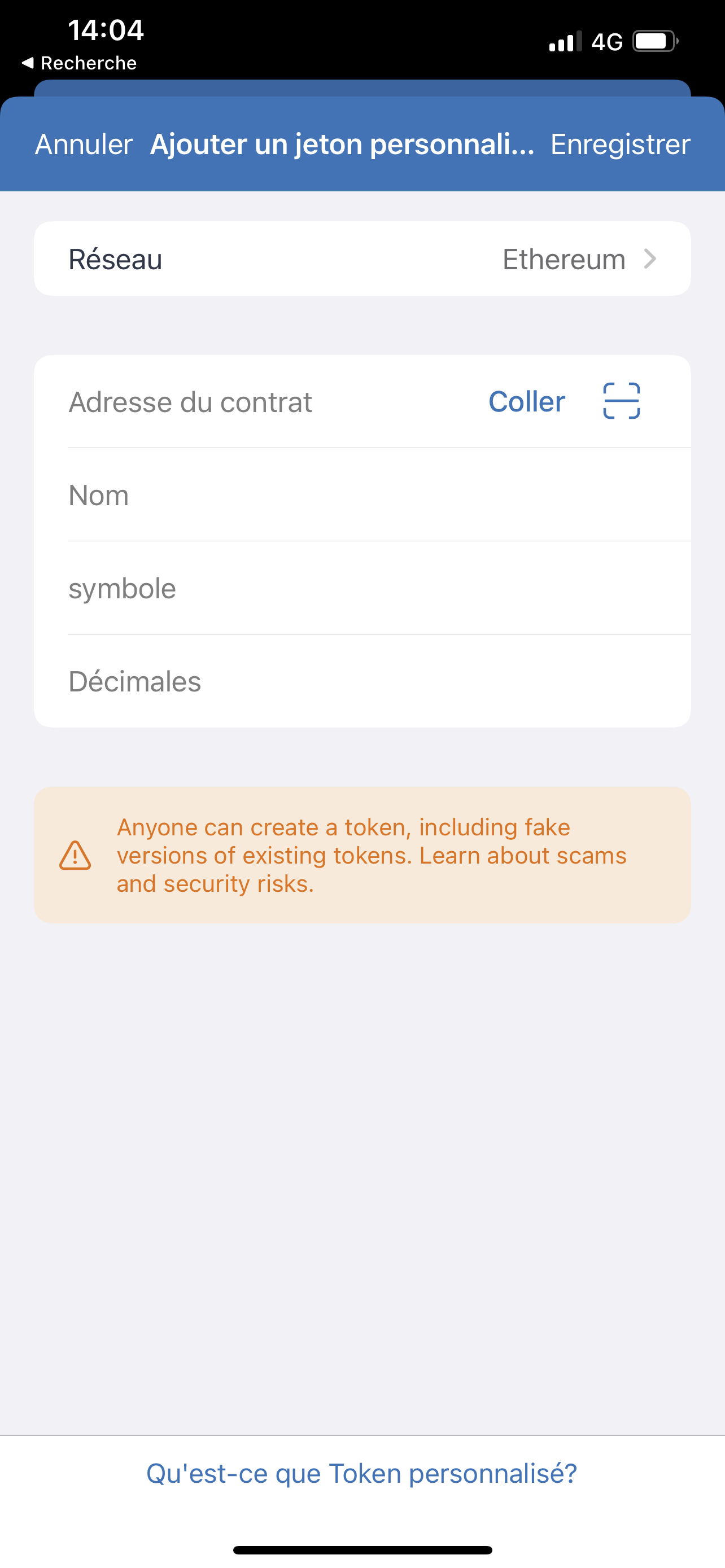
Task: Tap Coller to paste contract address
Action: [527, 402]
